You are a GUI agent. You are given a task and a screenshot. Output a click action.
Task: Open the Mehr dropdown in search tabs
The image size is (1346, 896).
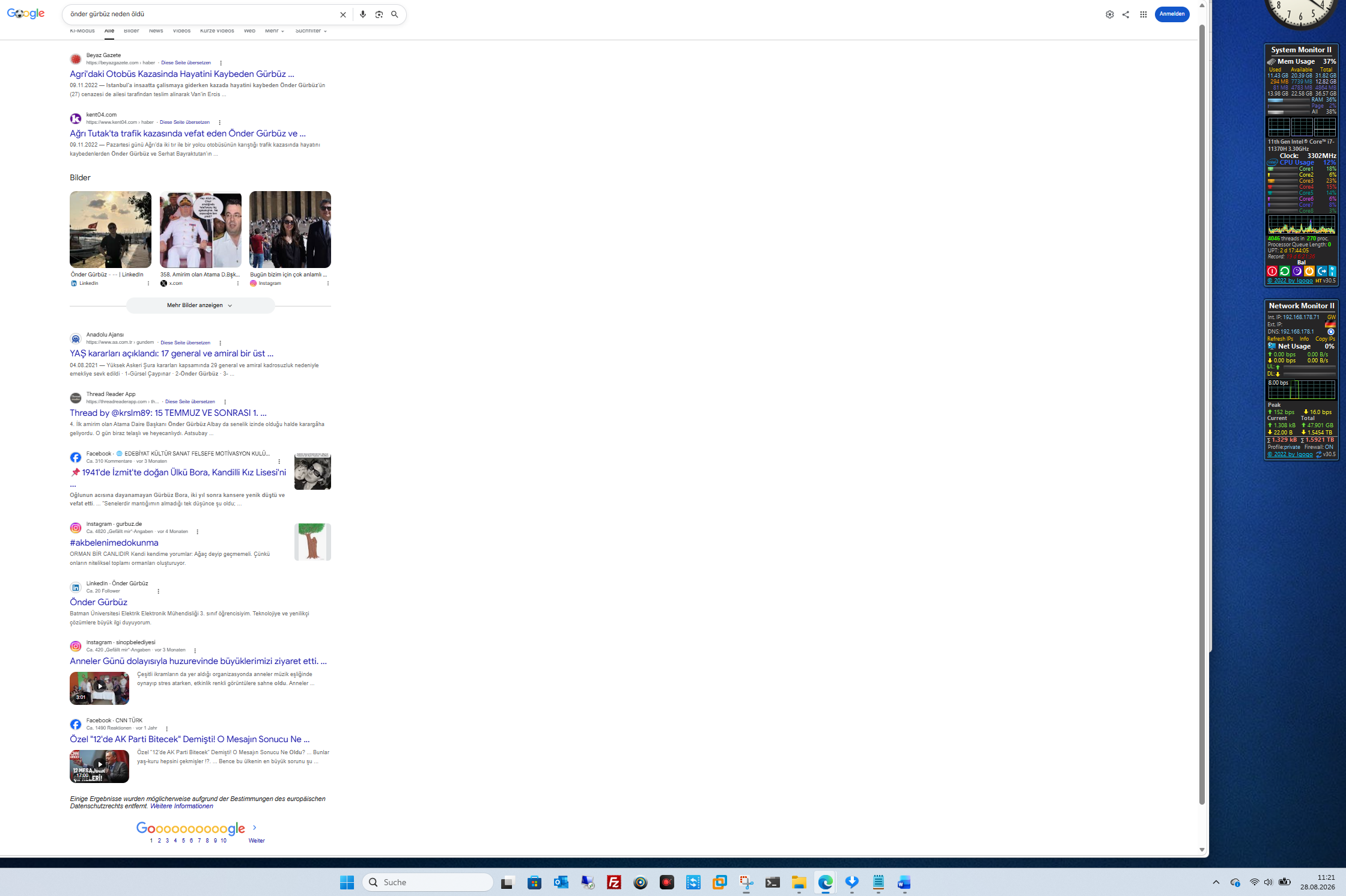point(275,31)
